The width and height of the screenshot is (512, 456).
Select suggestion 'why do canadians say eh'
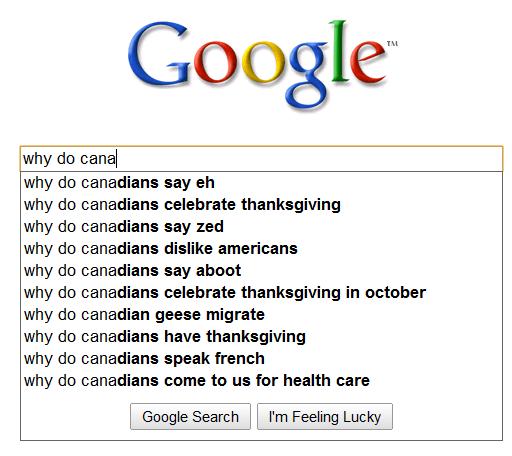(261, 183)
